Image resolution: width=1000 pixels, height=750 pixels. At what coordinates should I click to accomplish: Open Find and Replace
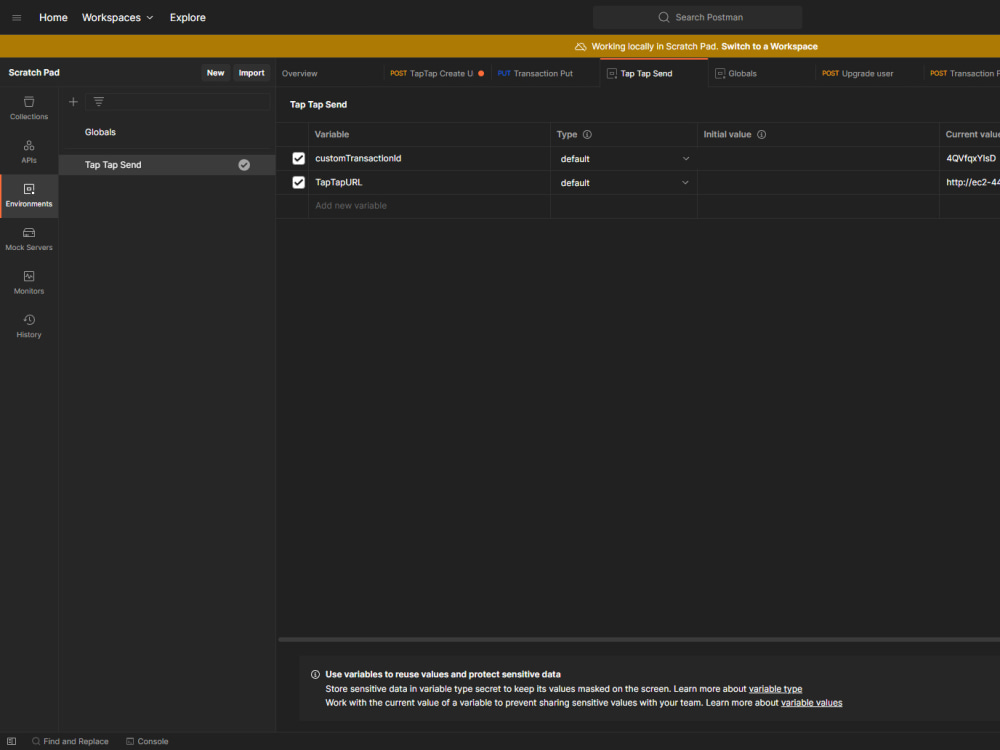point(70,741)
